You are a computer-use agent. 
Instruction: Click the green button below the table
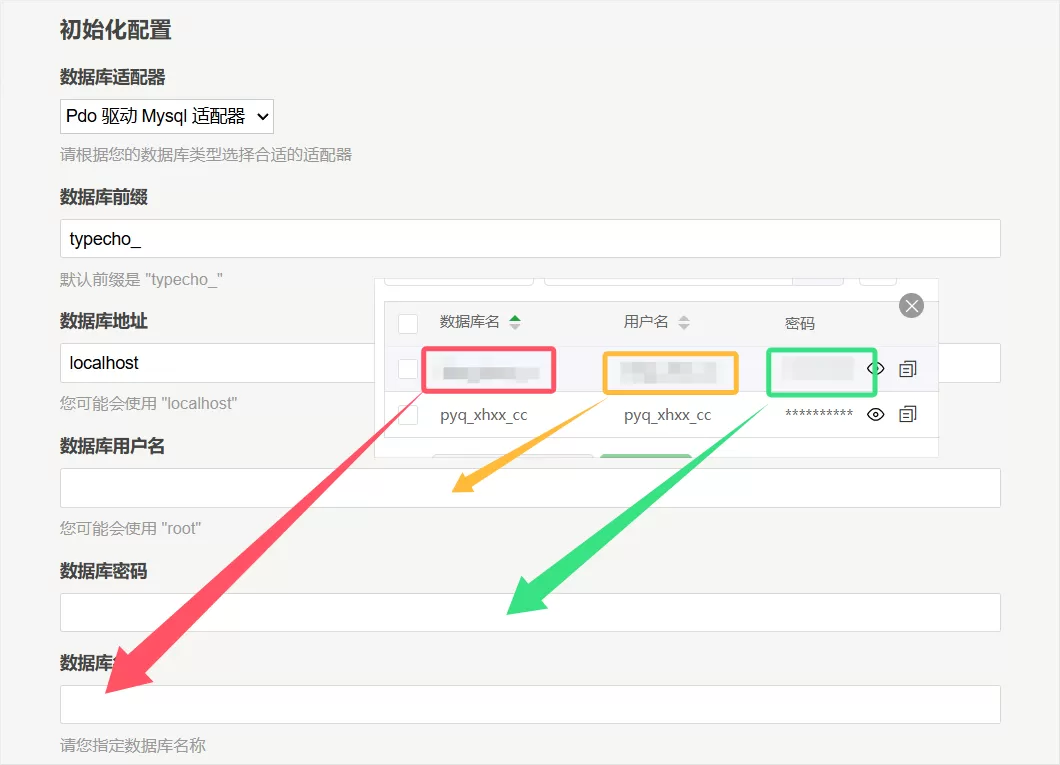click(645, 457)
